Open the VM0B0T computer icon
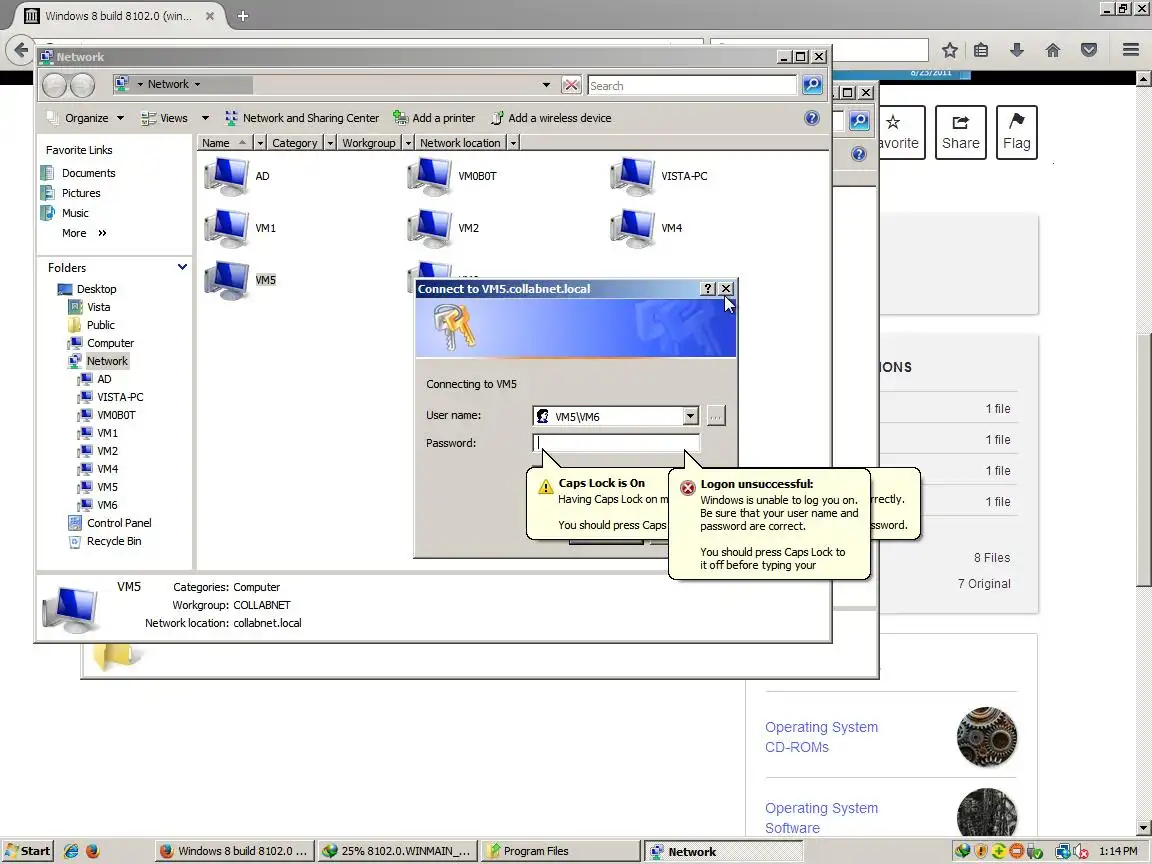Viewport: 1152px width, 864px height. click(430, 176)
